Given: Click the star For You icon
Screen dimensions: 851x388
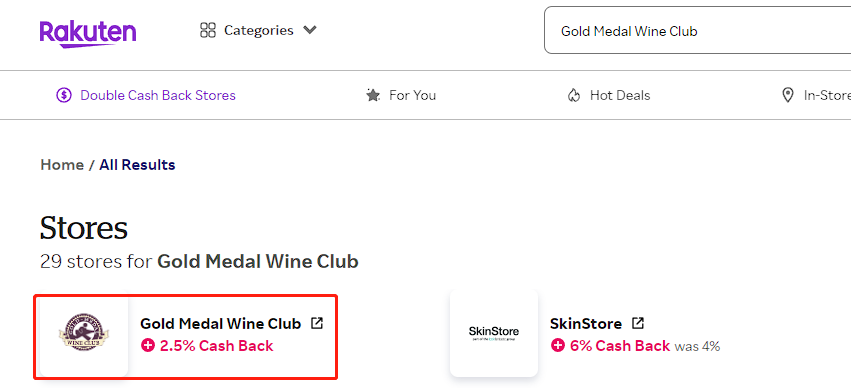Looking at the screenshot, I should 372,96.
